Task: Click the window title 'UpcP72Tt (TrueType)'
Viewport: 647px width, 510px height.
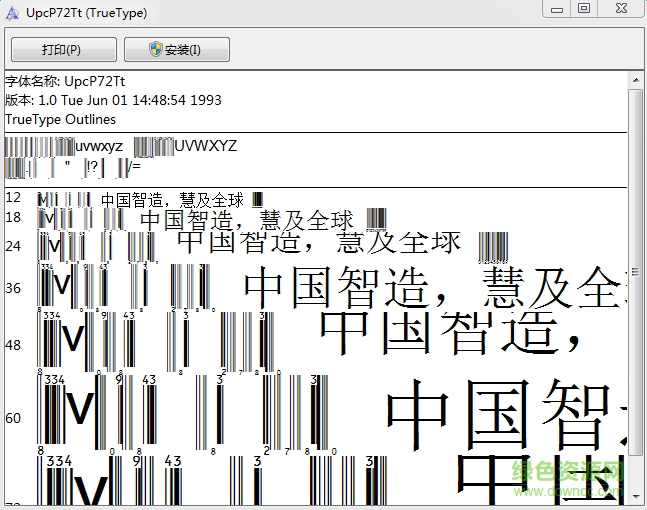Action: 87,13
